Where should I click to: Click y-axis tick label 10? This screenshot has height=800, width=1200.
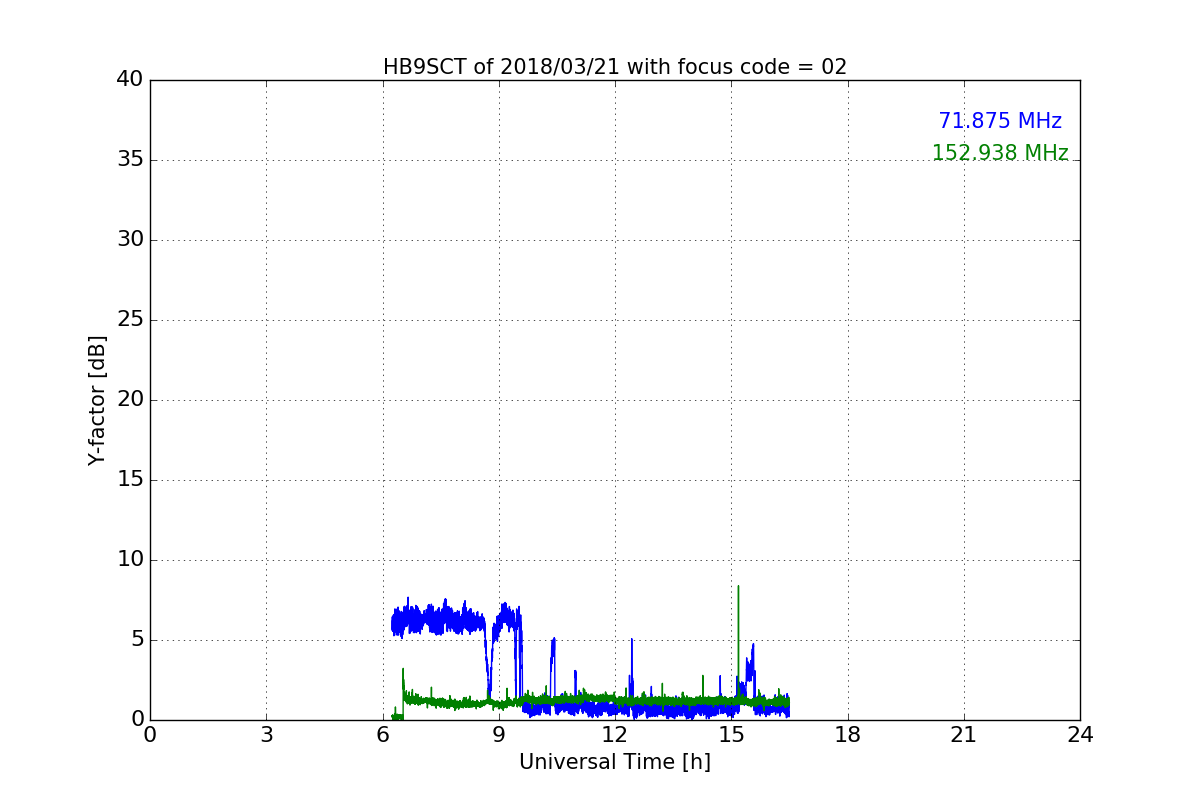130,560
